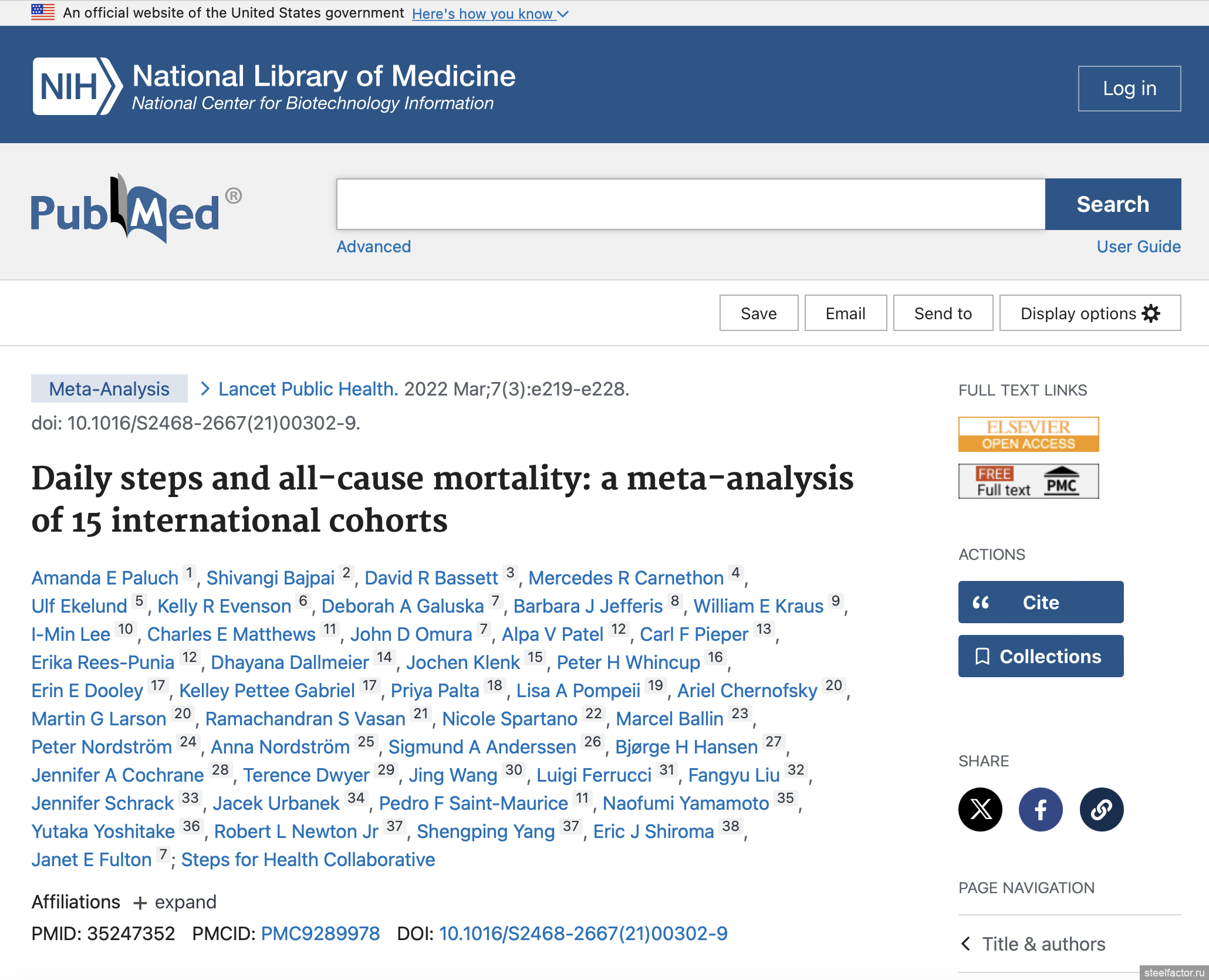Image resolution: width=1209 pixels, height=980 pixels.
Task: Expand the Affiliations section
Action: click(x=175, y=902)
